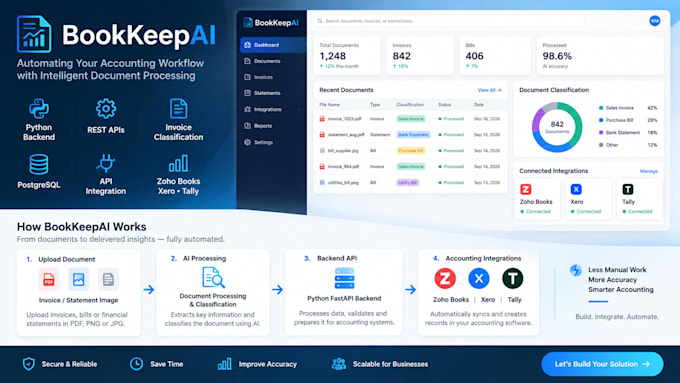Click the Scalable for Businesses people icon
This screenshot has height=383, width=680.
pos(339,364)
